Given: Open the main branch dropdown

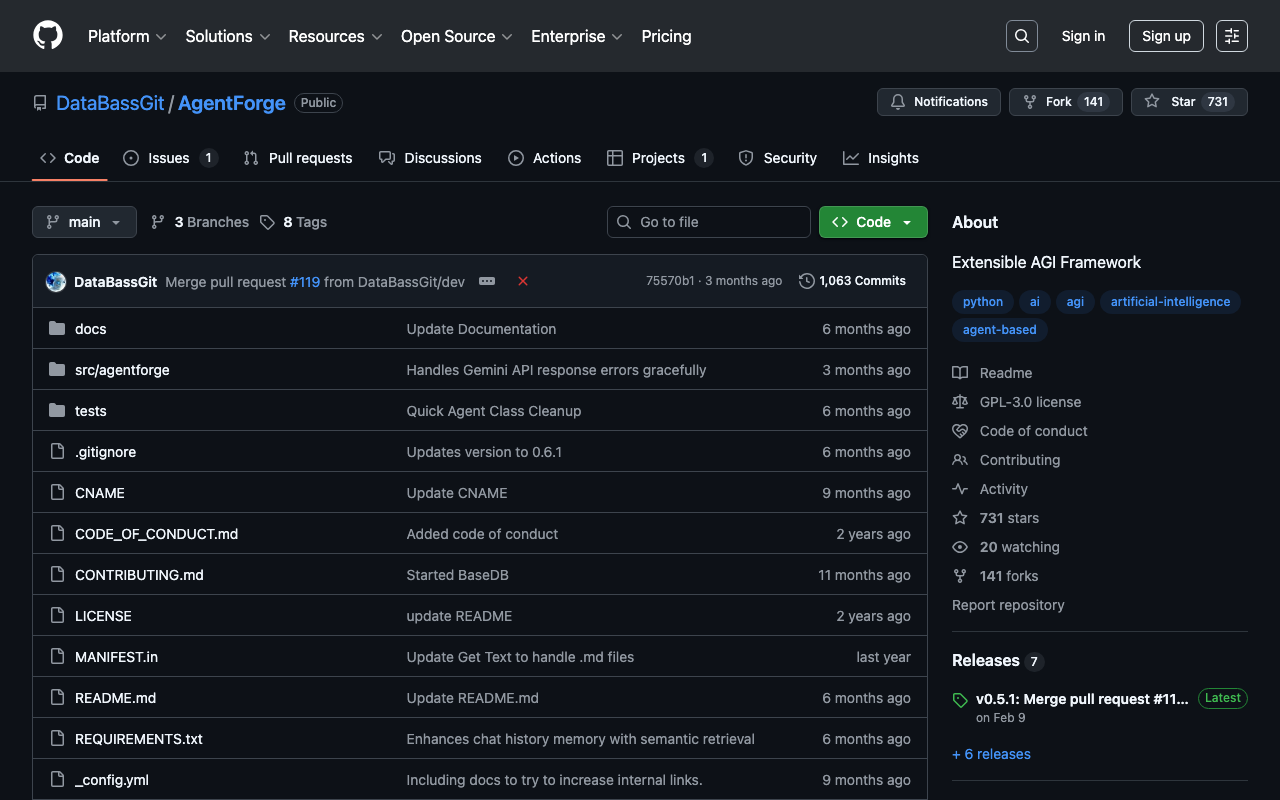Looking at the screenshot, I should click(84, 222).
